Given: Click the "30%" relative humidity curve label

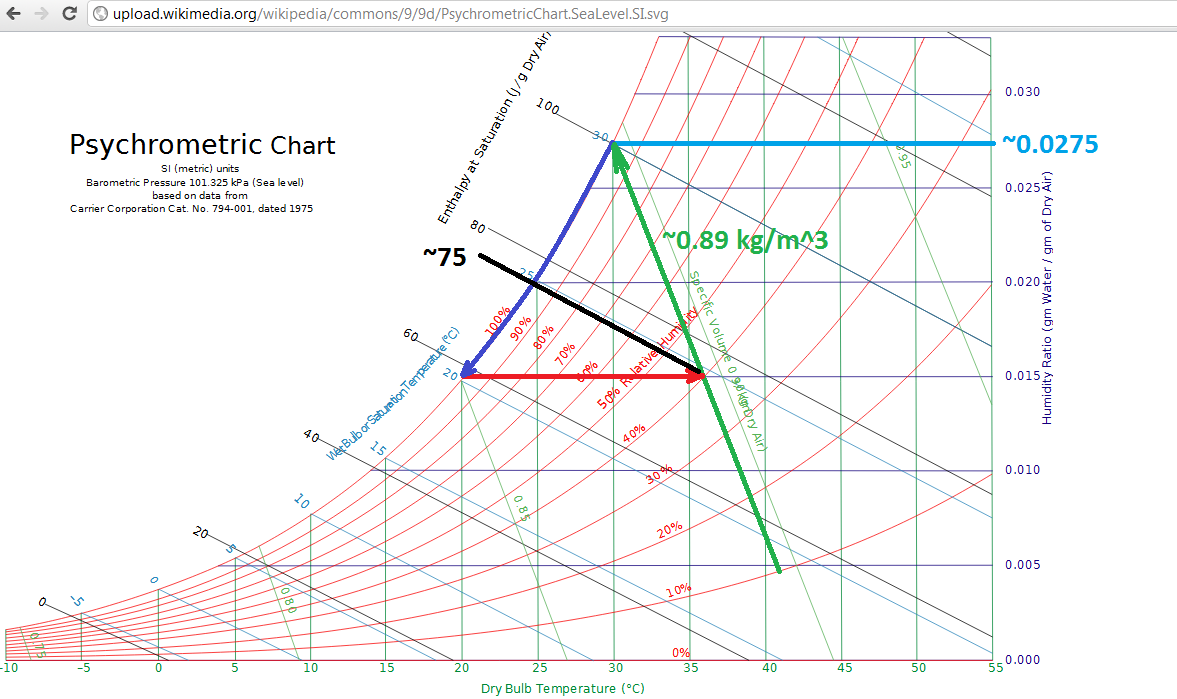Looking at the screenshot, I should click(659, 475).
